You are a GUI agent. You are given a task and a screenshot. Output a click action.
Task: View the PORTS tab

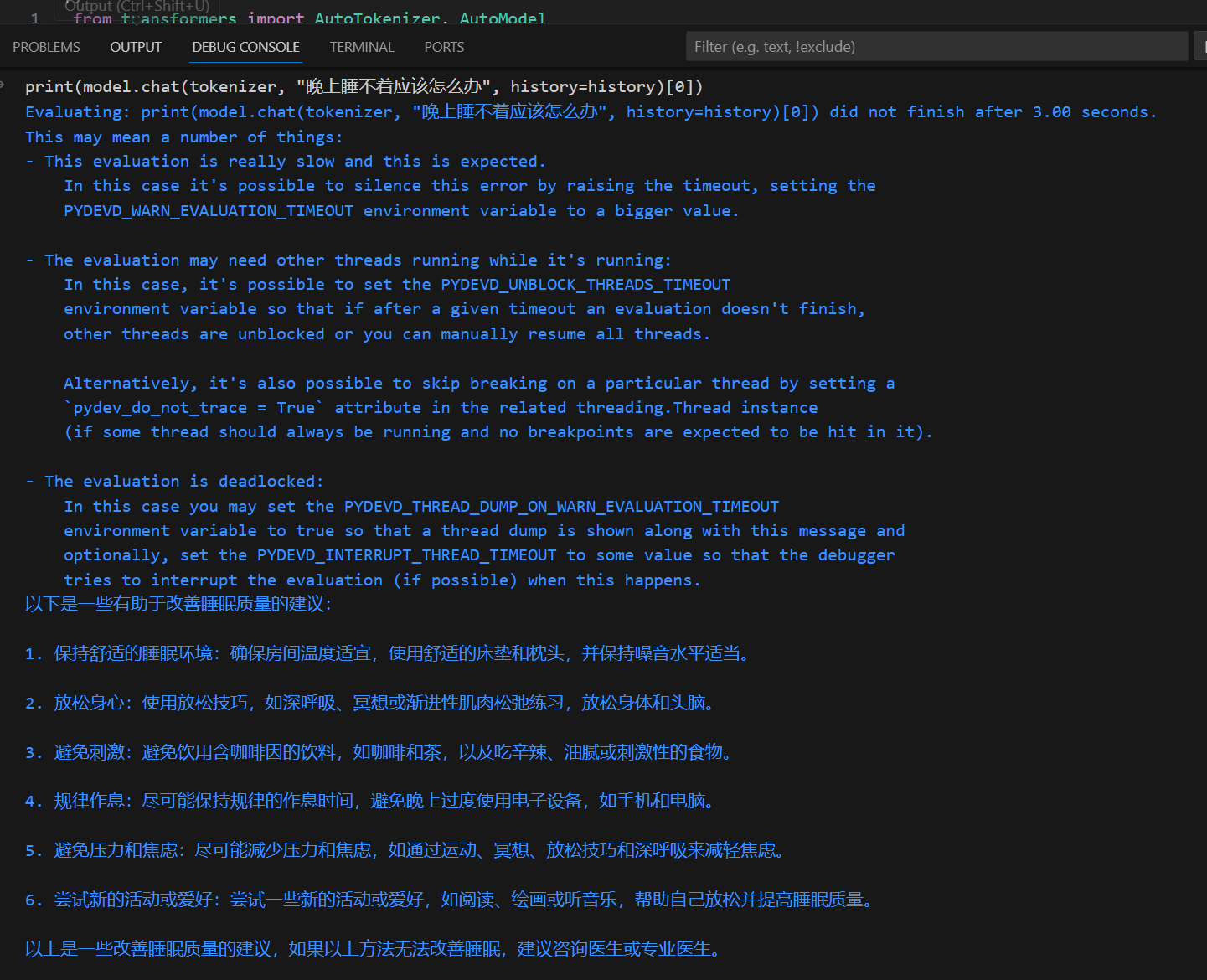tap(444, 47)
